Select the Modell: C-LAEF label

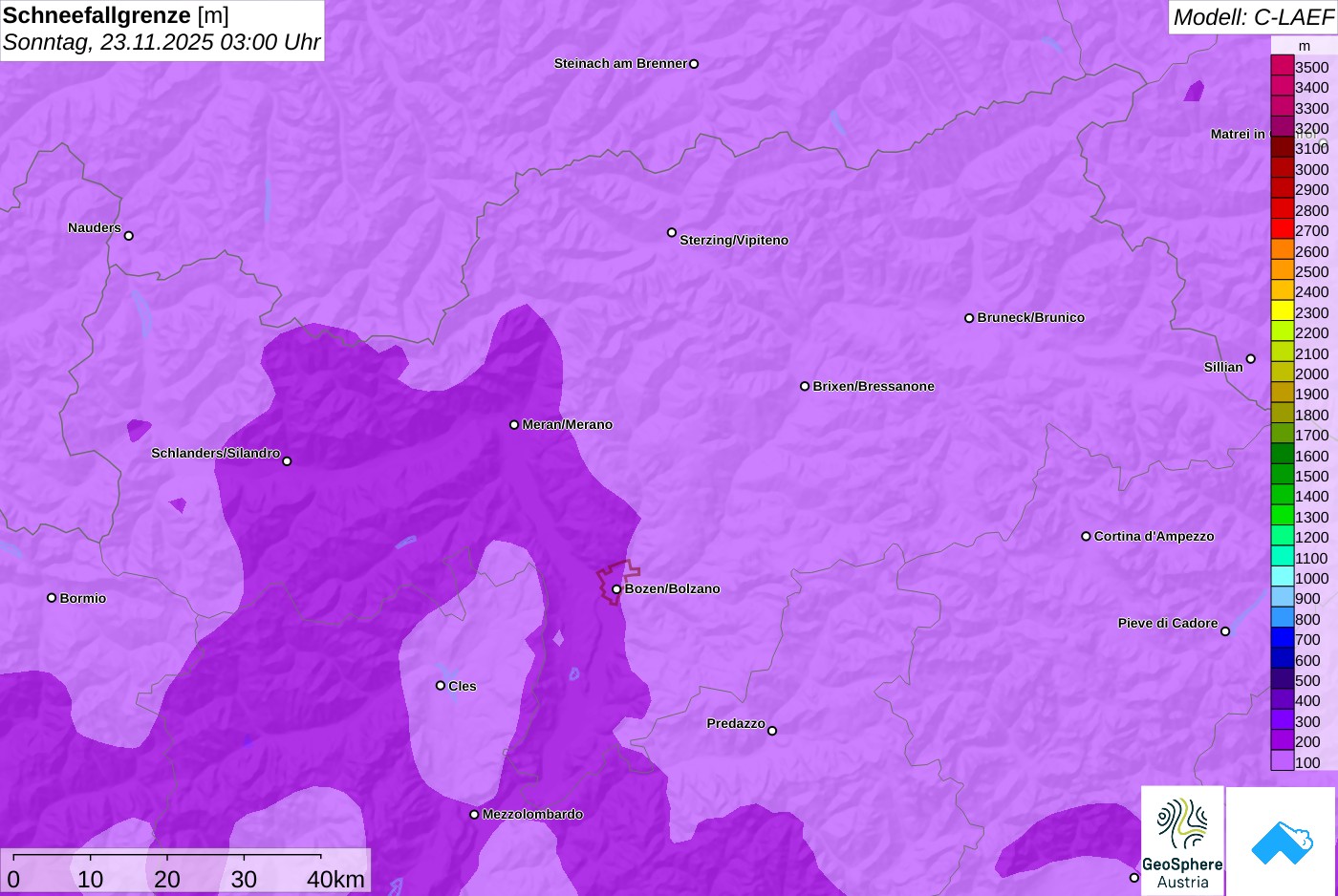[x=1253, y=17]
